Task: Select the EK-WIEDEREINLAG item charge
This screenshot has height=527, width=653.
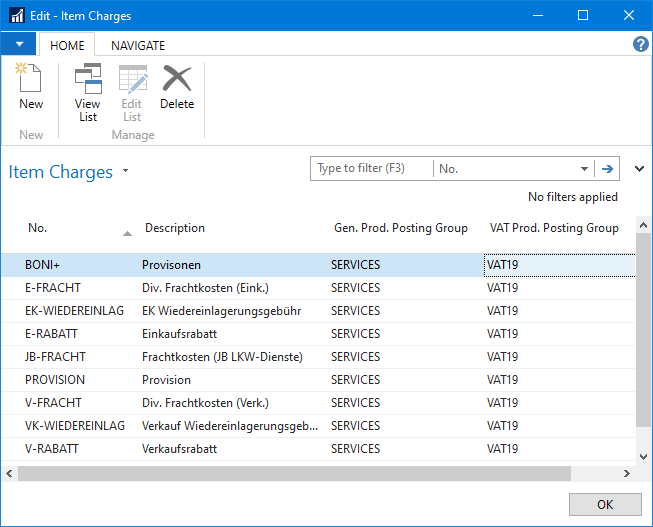Action: click(74, 311)
